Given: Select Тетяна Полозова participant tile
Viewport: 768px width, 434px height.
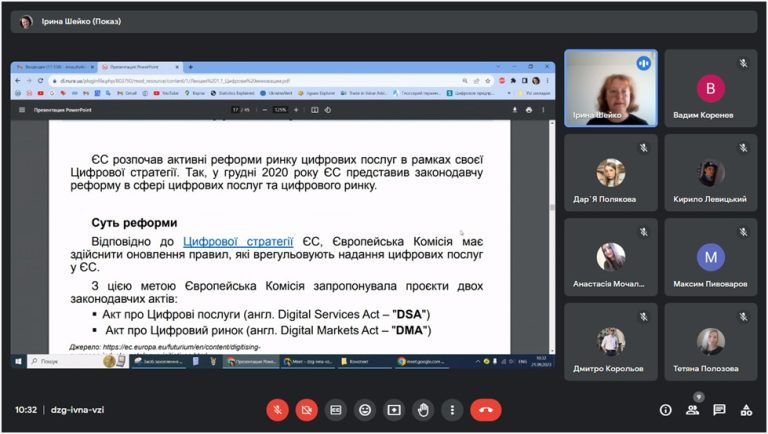Looking at the screenshot, I should (710, 342).
